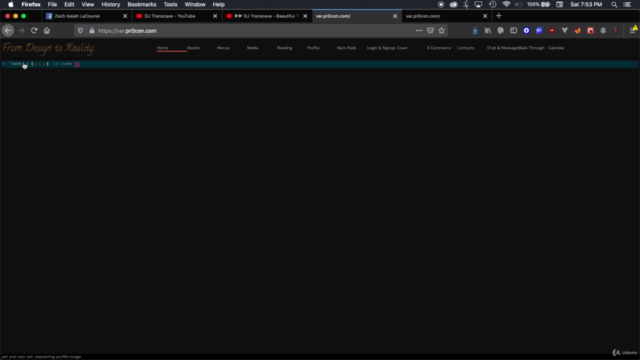Click the V-shaped extension icon

564,31
